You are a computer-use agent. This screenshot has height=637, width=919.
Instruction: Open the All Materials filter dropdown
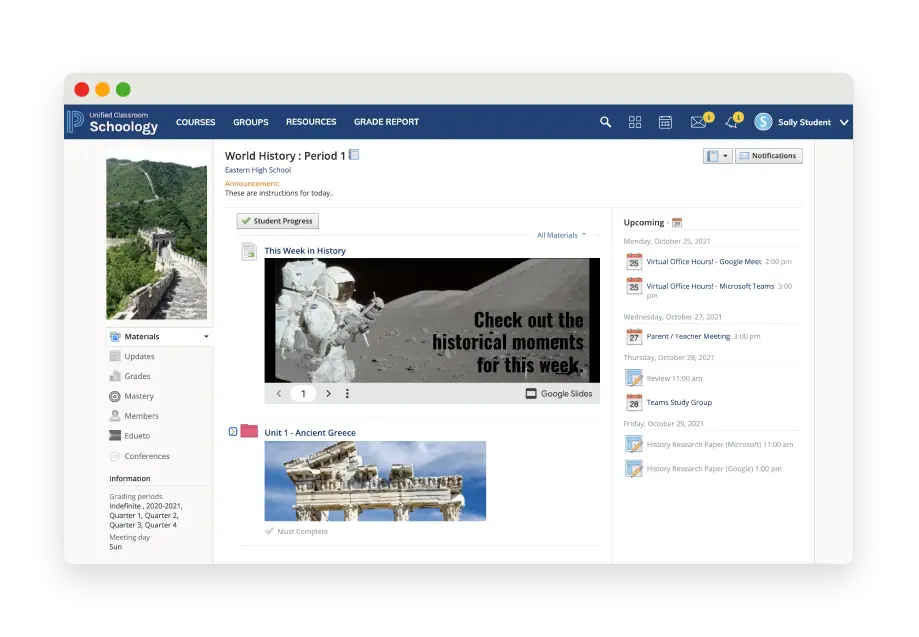(x=560, y=233)
